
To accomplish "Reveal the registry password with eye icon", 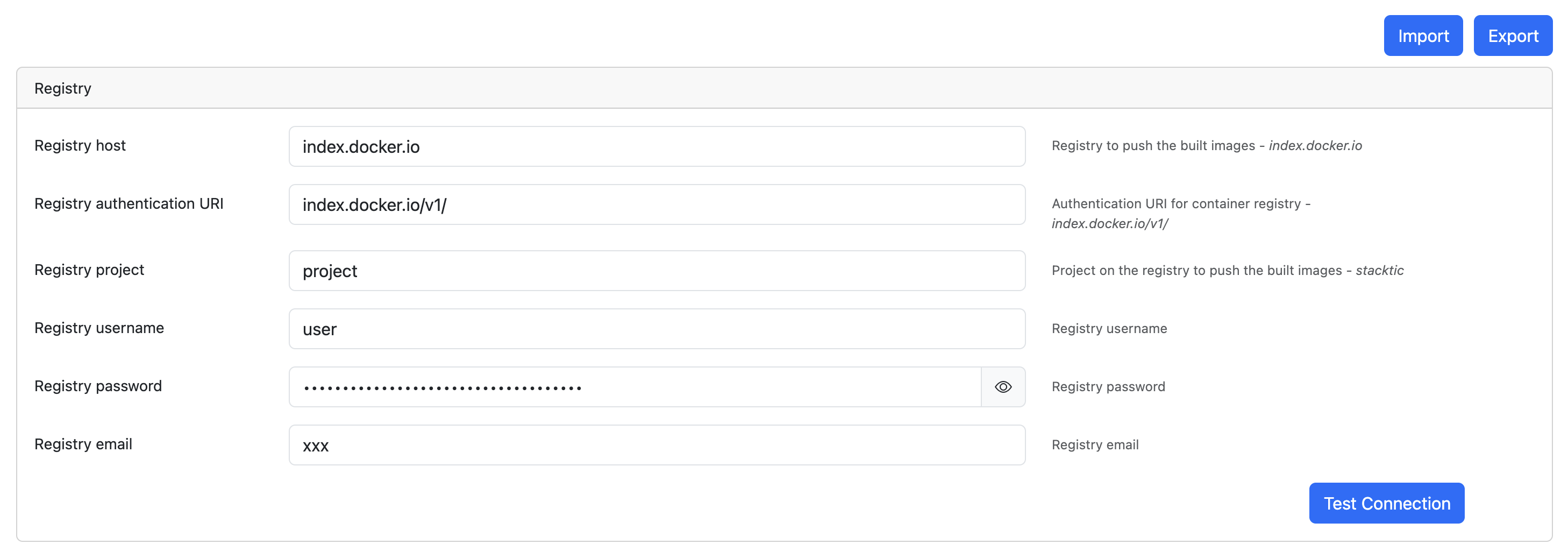I will click(1002, 386).
